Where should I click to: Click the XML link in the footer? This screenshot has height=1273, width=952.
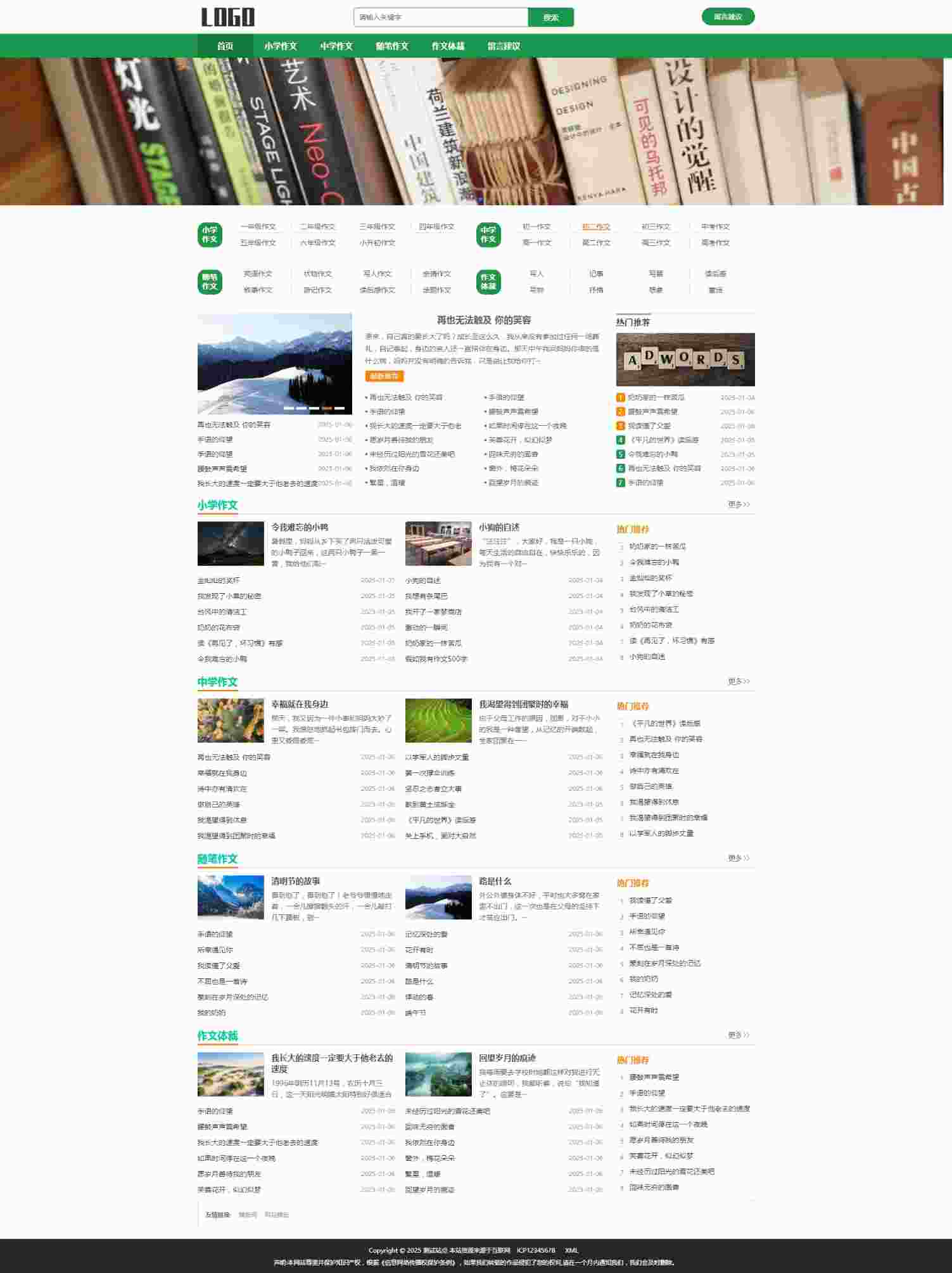[x=571, y=1250]
